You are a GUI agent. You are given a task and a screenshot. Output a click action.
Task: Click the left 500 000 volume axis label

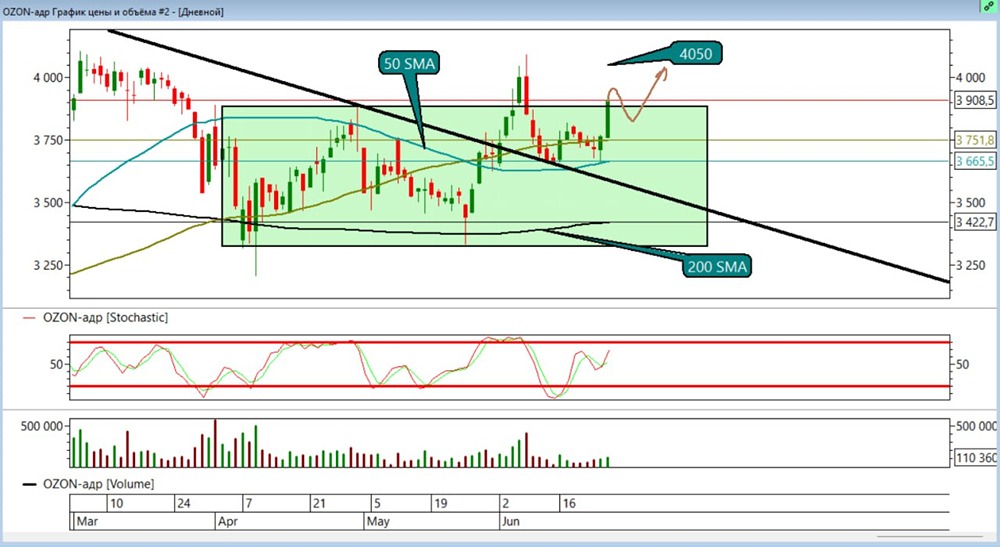coord(42,426)
